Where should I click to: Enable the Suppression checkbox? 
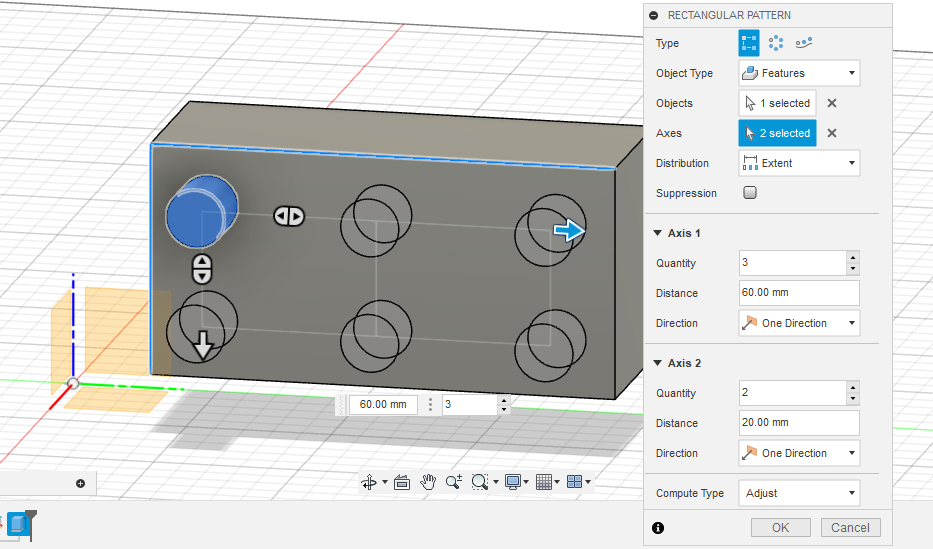tap(750, 193)
